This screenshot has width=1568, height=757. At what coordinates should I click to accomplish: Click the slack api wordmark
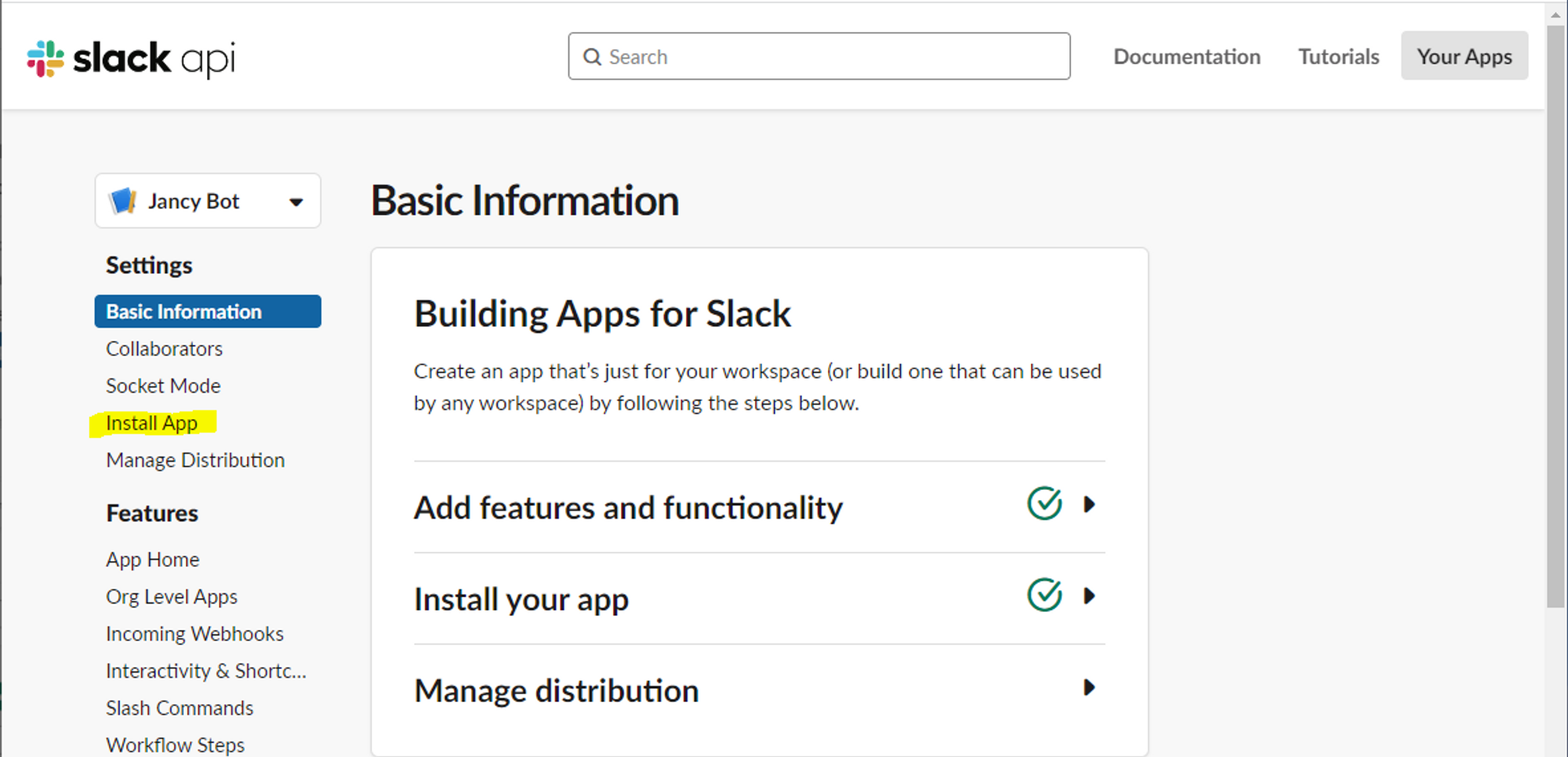(154, 59)
